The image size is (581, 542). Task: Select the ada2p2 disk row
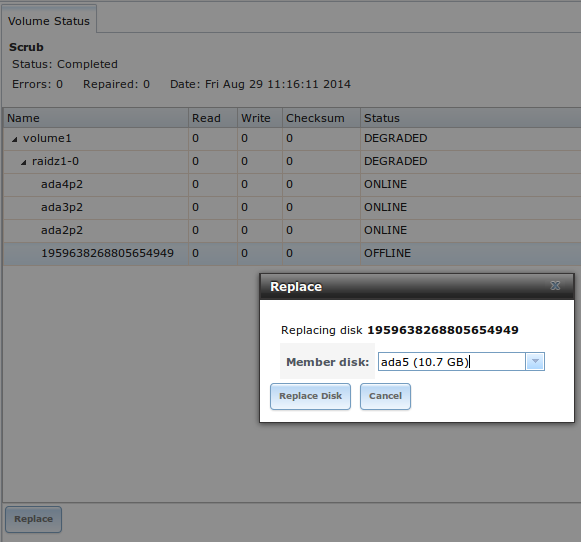(292, 230)
